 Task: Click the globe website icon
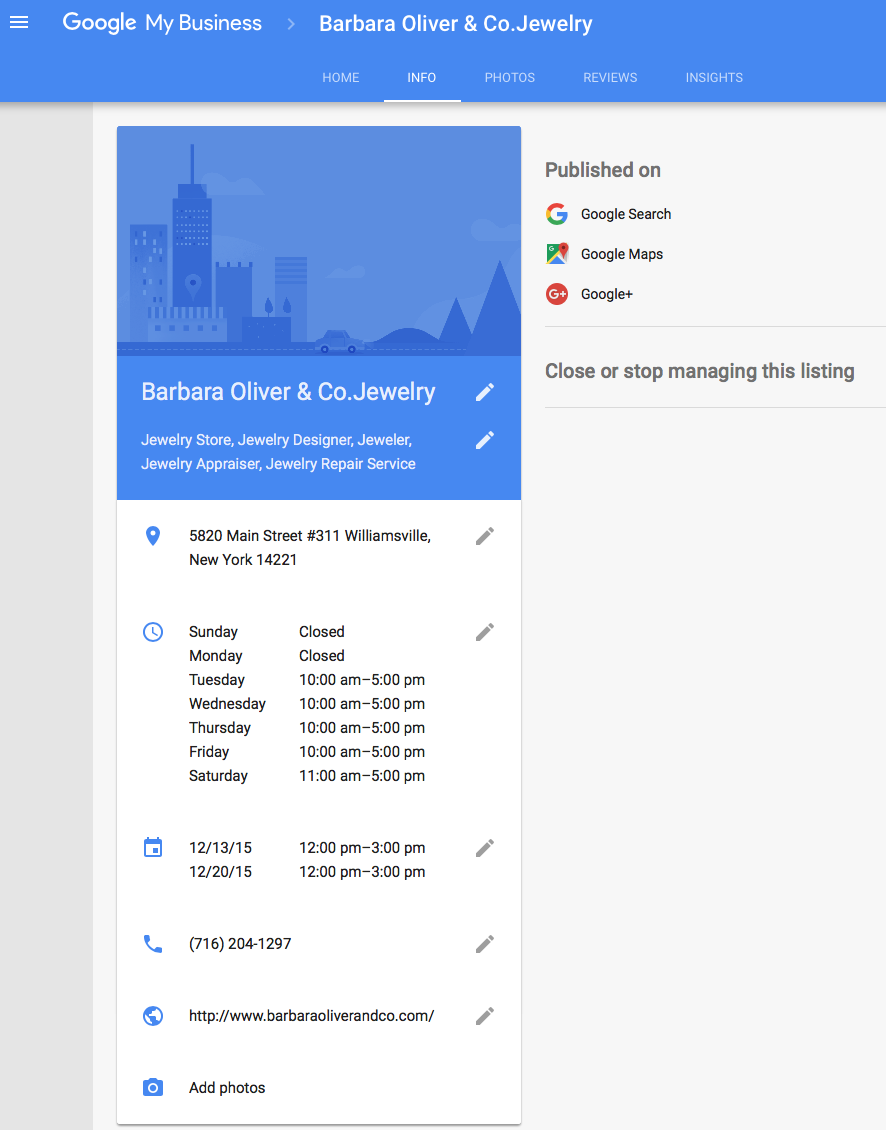tap(153, 1016)
